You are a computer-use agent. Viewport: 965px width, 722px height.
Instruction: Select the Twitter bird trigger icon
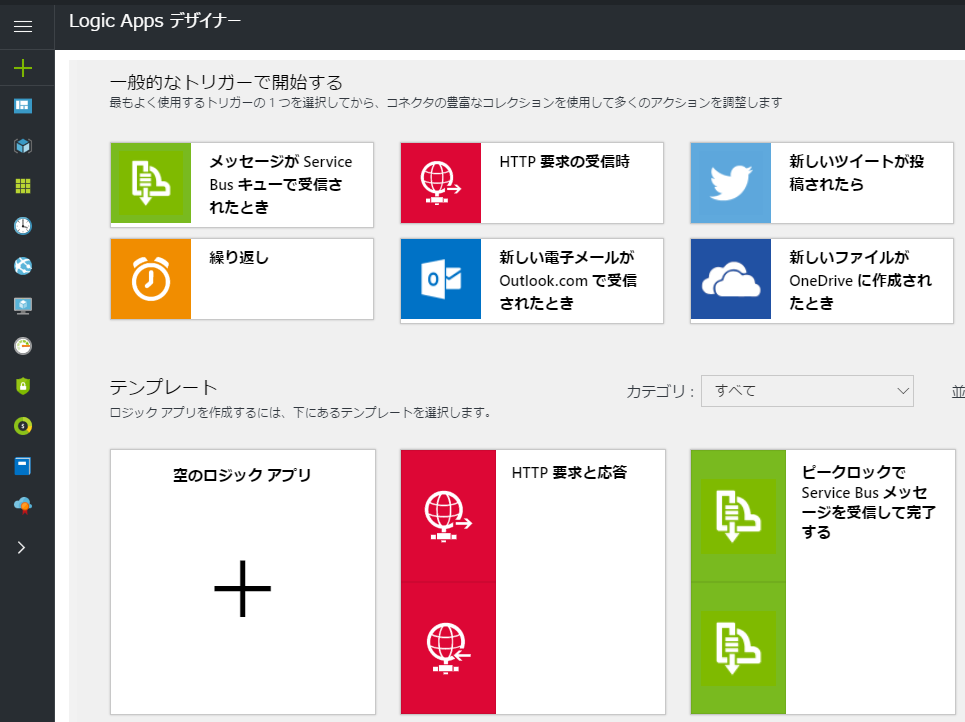[731, 183]
